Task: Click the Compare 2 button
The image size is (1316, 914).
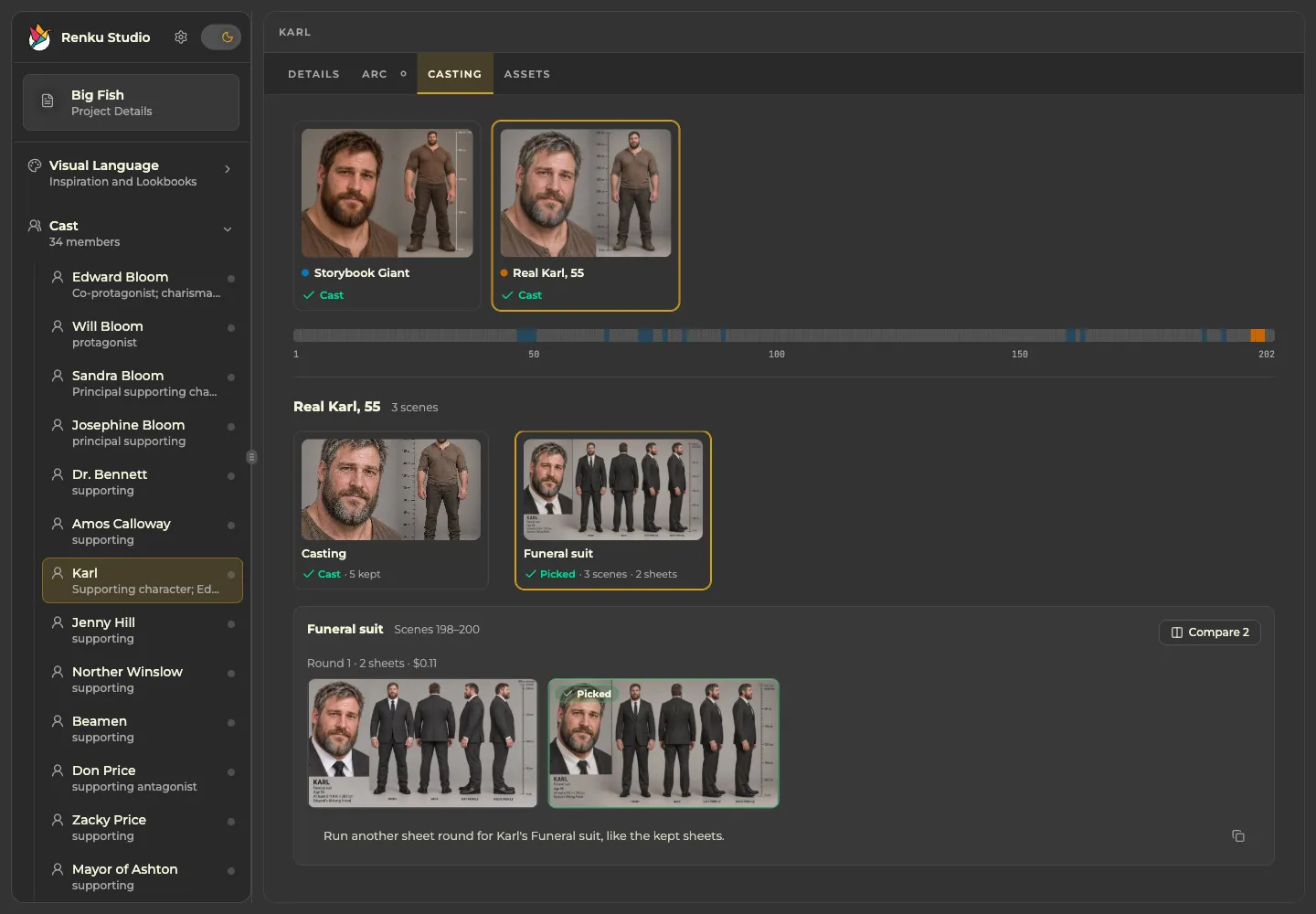Action: (1210, 632)
